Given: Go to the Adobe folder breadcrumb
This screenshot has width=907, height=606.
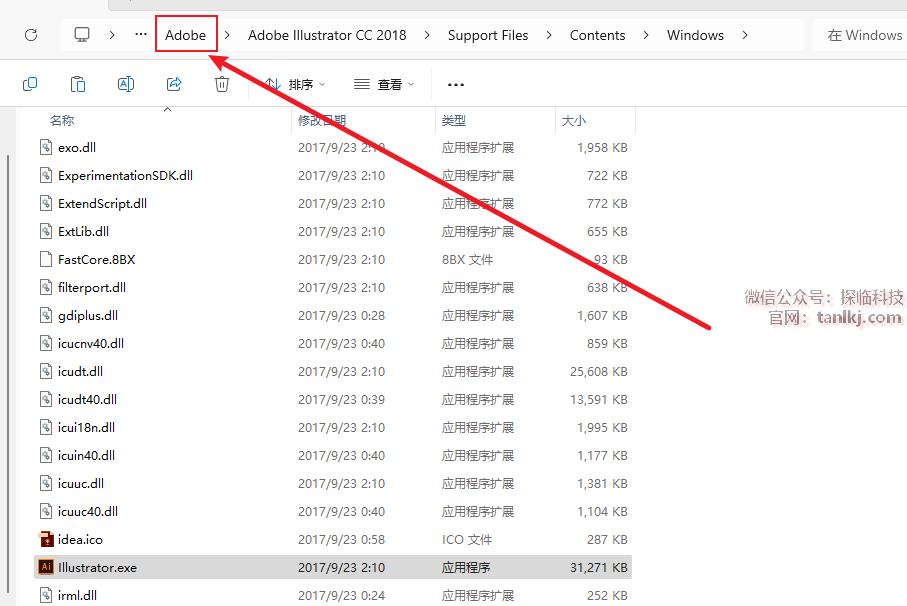Looking at the screenshot, I should [186, 35].
